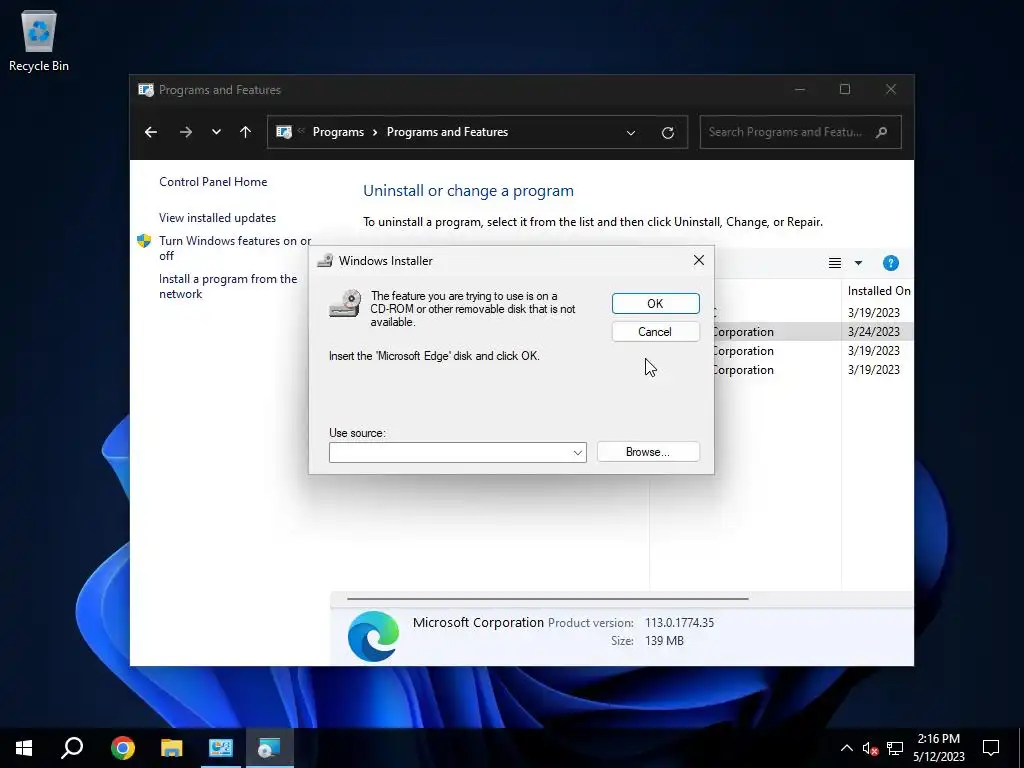Expand the address bar history dropdown
The width and height of the screenshot is (1024, 768).
pyautogui.click(x=631, y=133)
